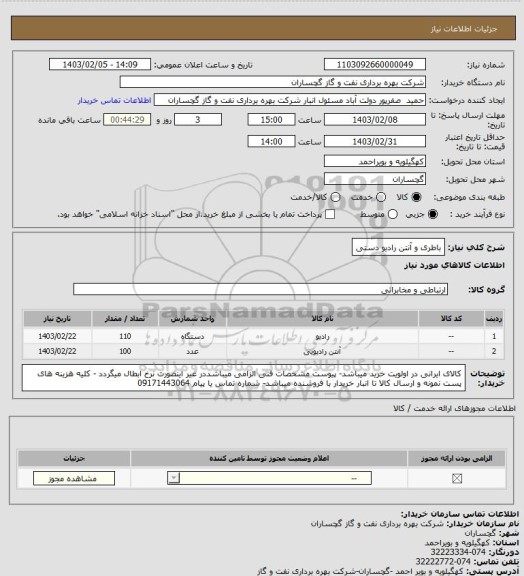Click the مشاهده مجوز button
Screen dimensions: 524x576
[74, 478]
